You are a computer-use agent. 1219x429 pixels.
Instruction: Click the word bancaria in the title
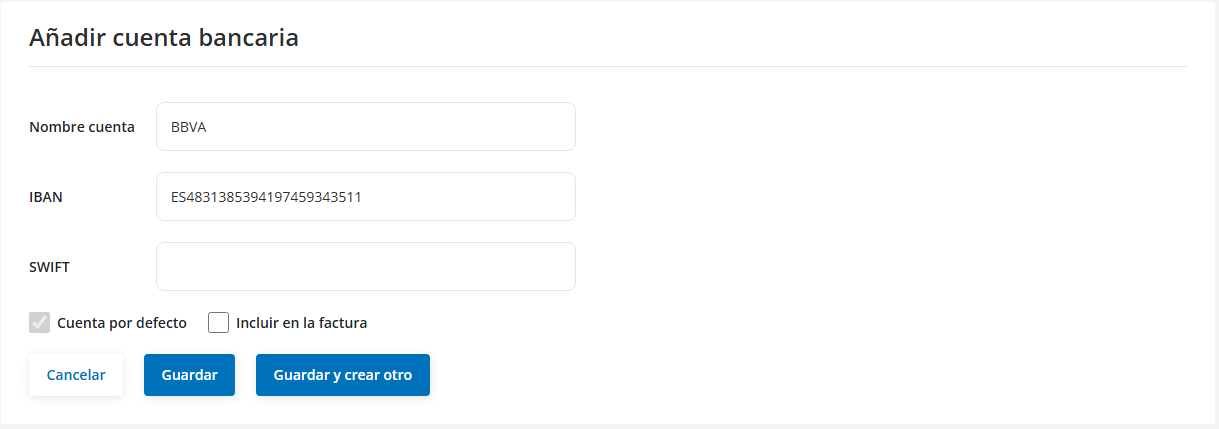(x=253, y=38)
